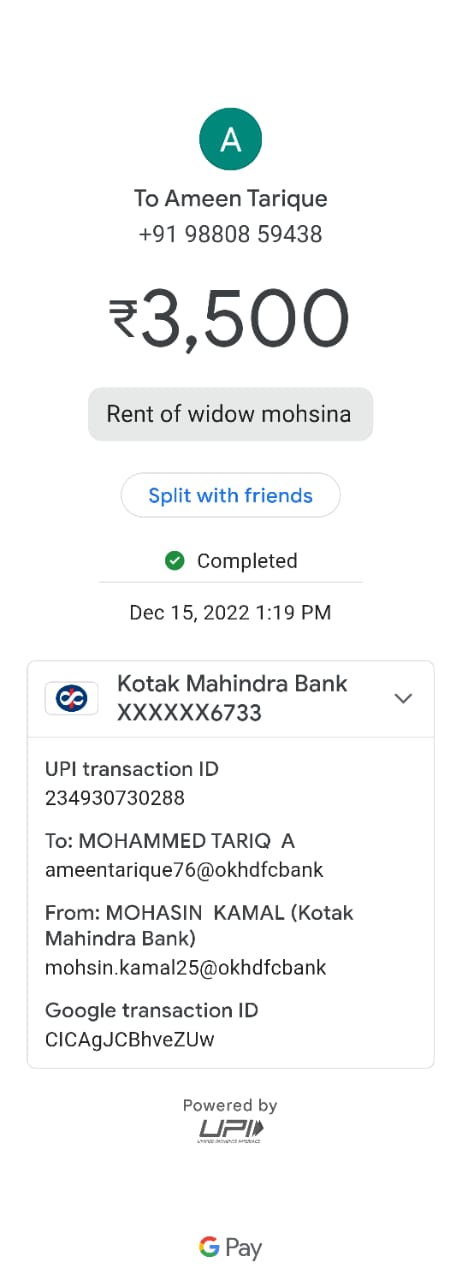Image resolution: width=462 pixels, height=1280 pixels.
Task: Select the Google transaction ID CICAgJCBhveZUw
Action: (130, 1039)
